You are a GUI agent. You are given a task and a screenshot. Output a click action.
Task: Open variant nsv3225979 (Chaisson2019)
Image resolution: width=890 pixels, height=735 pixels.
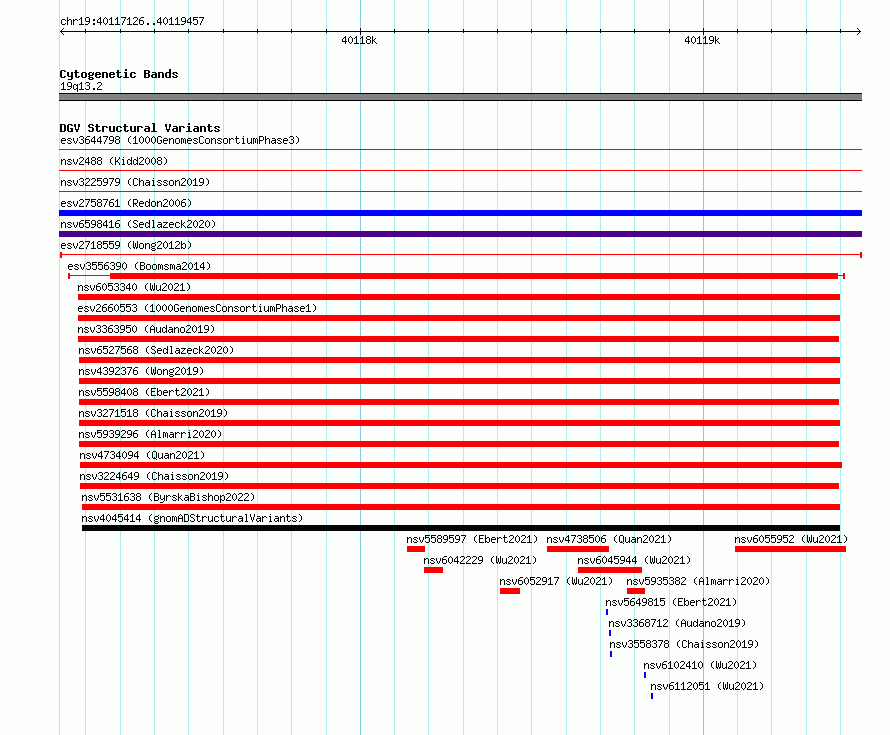135,182
